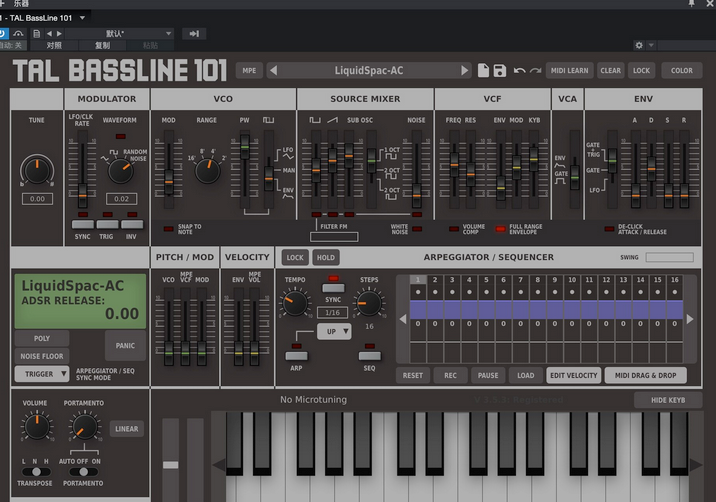Click the VCF FREQ slider
The image size is (716, 502).
[454, 169]
